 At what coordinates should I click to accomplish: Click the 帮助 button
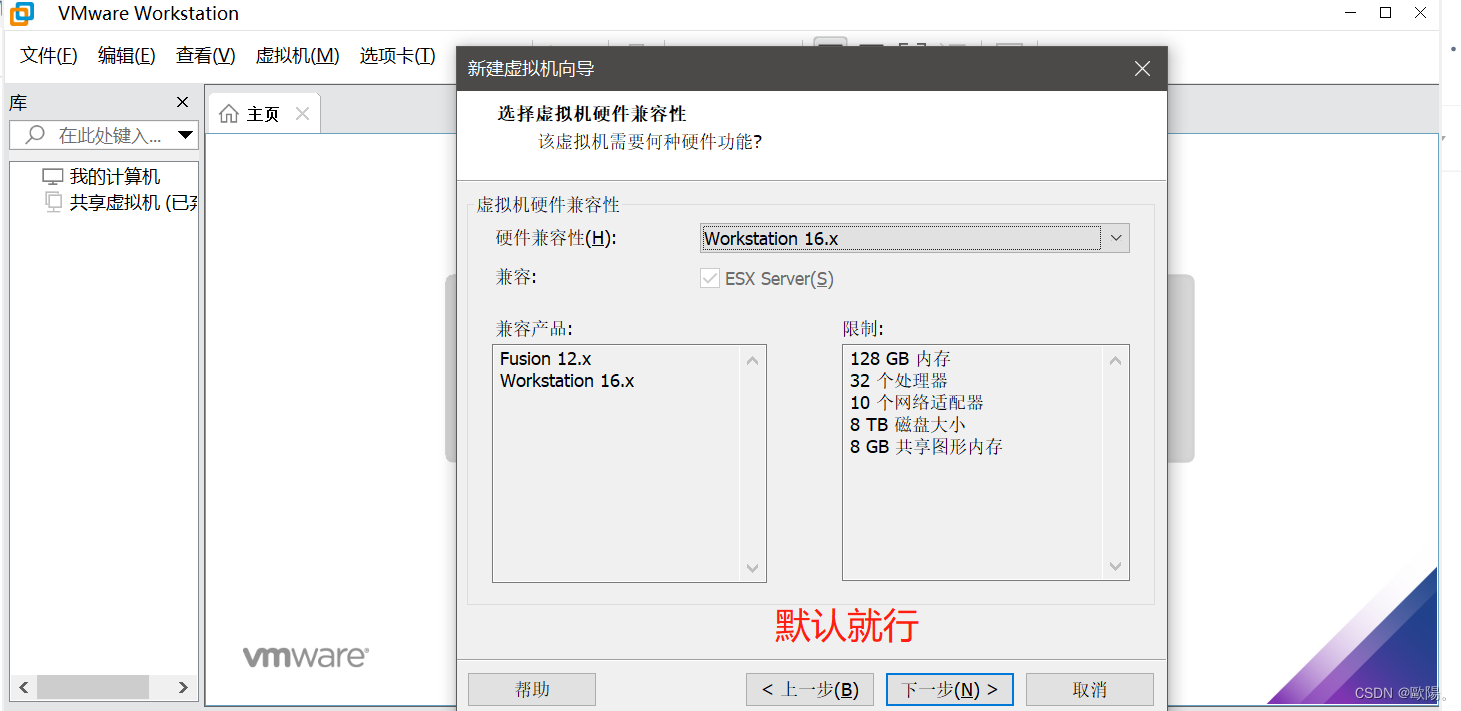532,690
